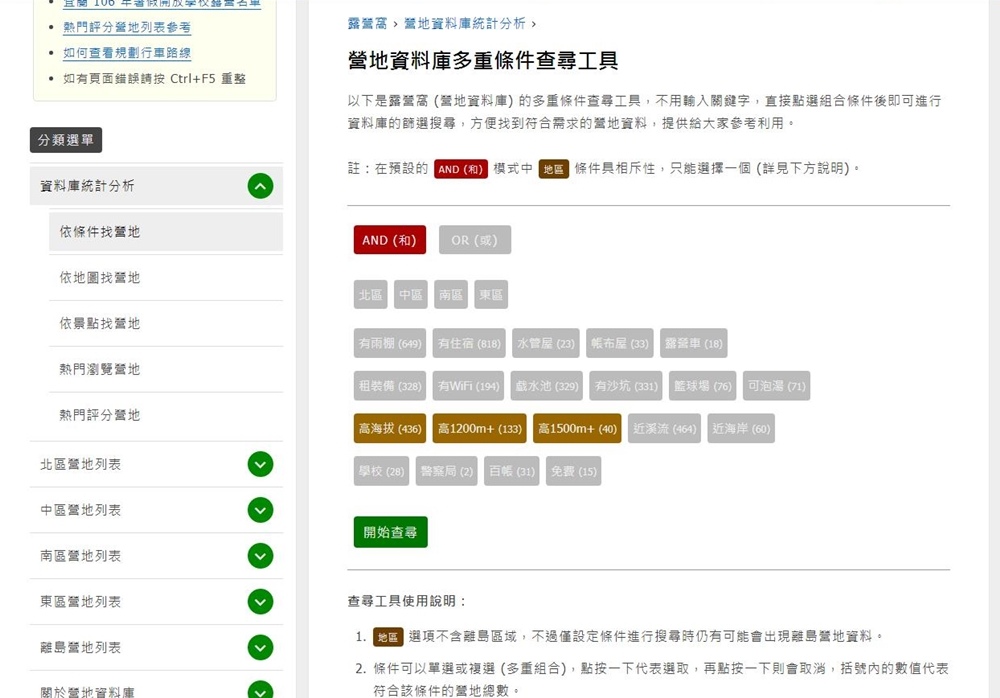Viewport: 1000px width, 698px height.
Task: Expand the 離島營地列表 chevron
Action: coord(260,648)
